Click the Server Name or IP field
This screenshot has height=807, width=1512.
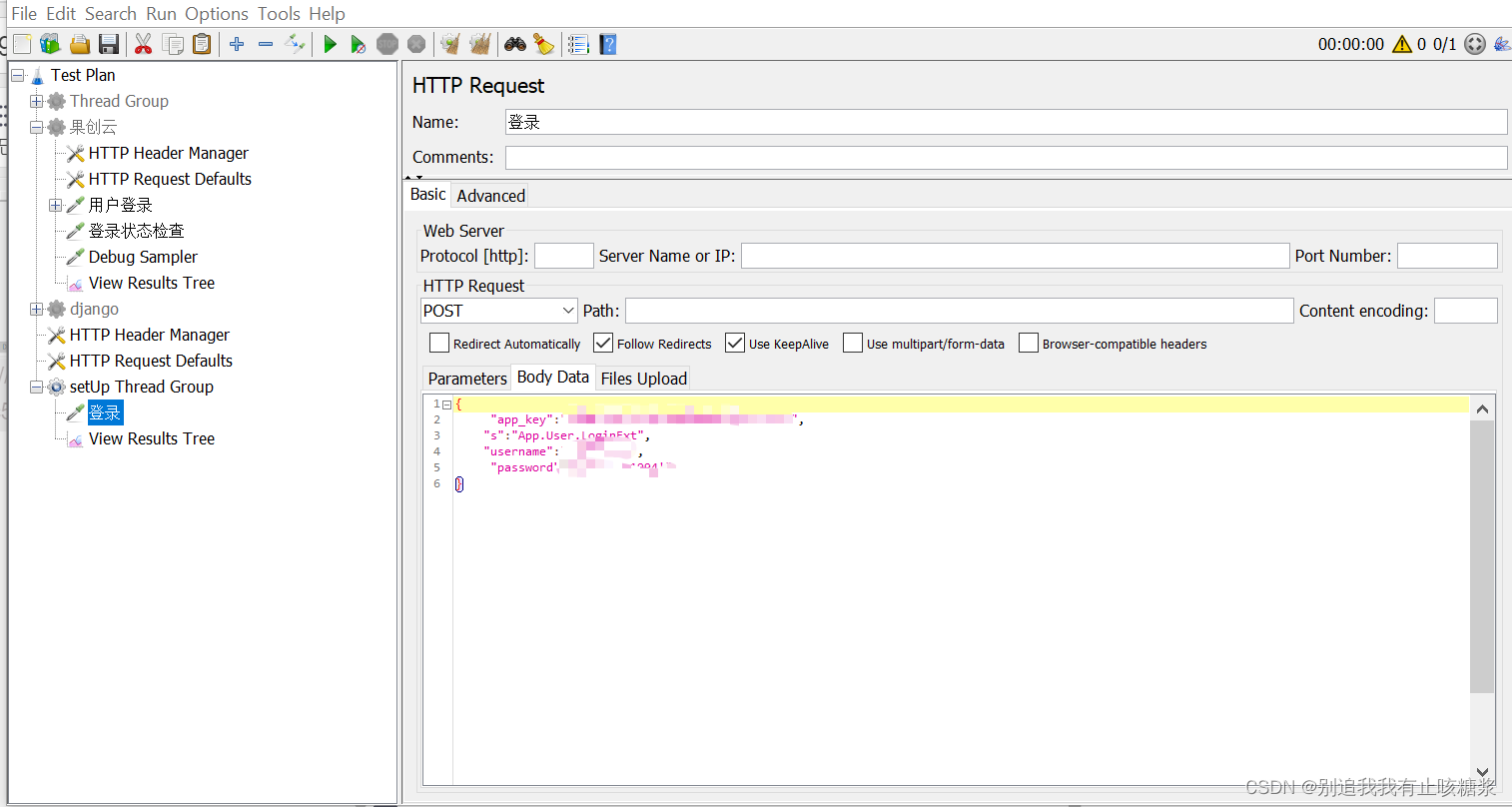click(x=1015, y=256)
